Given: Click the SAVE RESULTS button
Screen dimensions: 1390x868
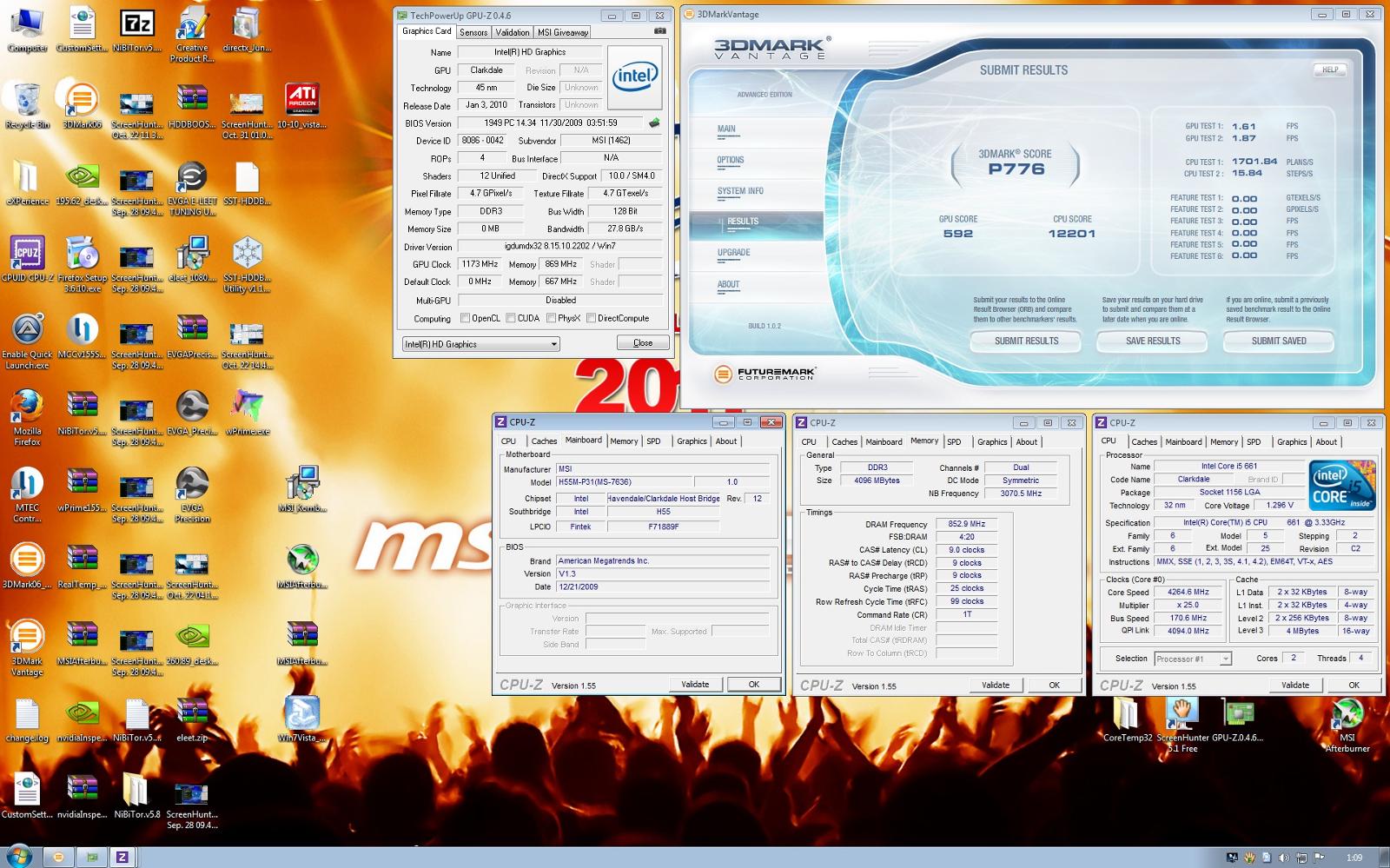Looking at the screenshot, I should pos(1153,341).
